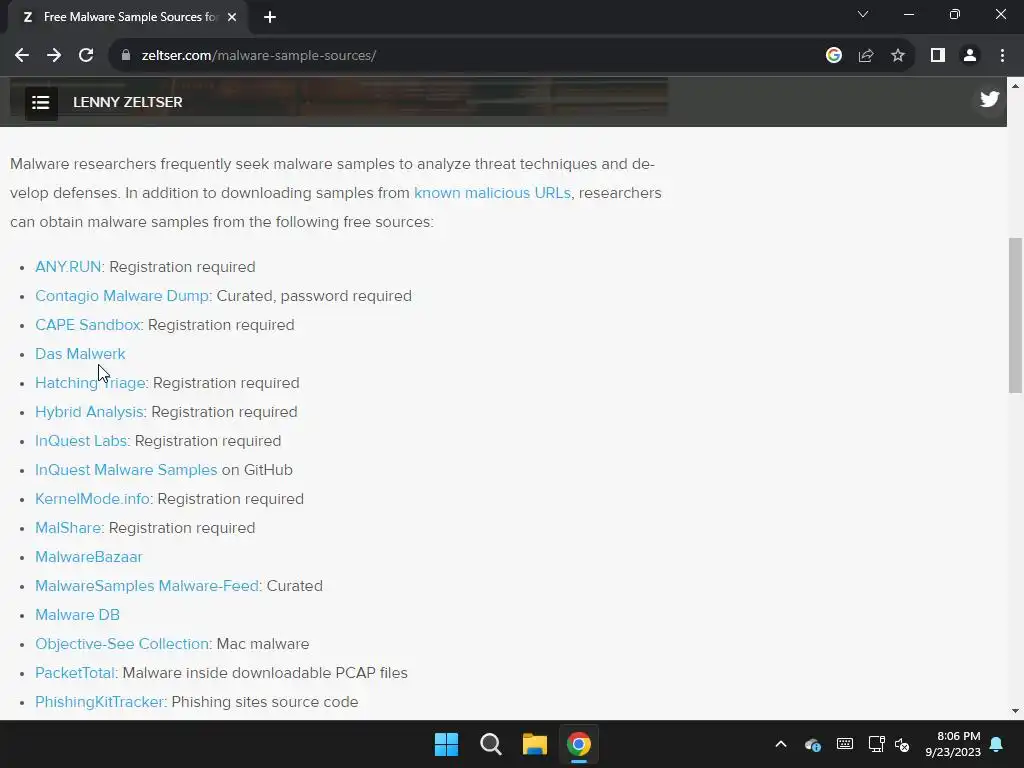The image size is (1024, 768).
Task: Click the page vertical scrollbar thumb
Action: (x=1015, y=315)
